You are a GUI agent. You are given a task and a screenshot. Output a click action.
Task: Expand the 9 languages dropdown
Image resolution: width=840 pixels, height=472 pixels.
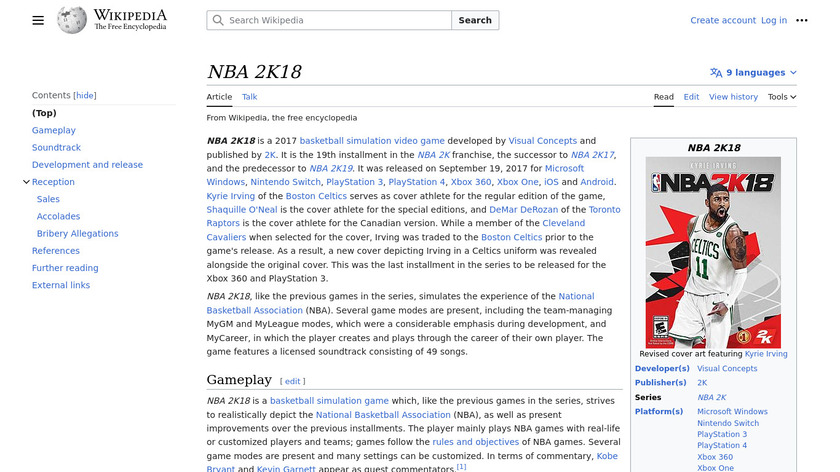[753, 72]
